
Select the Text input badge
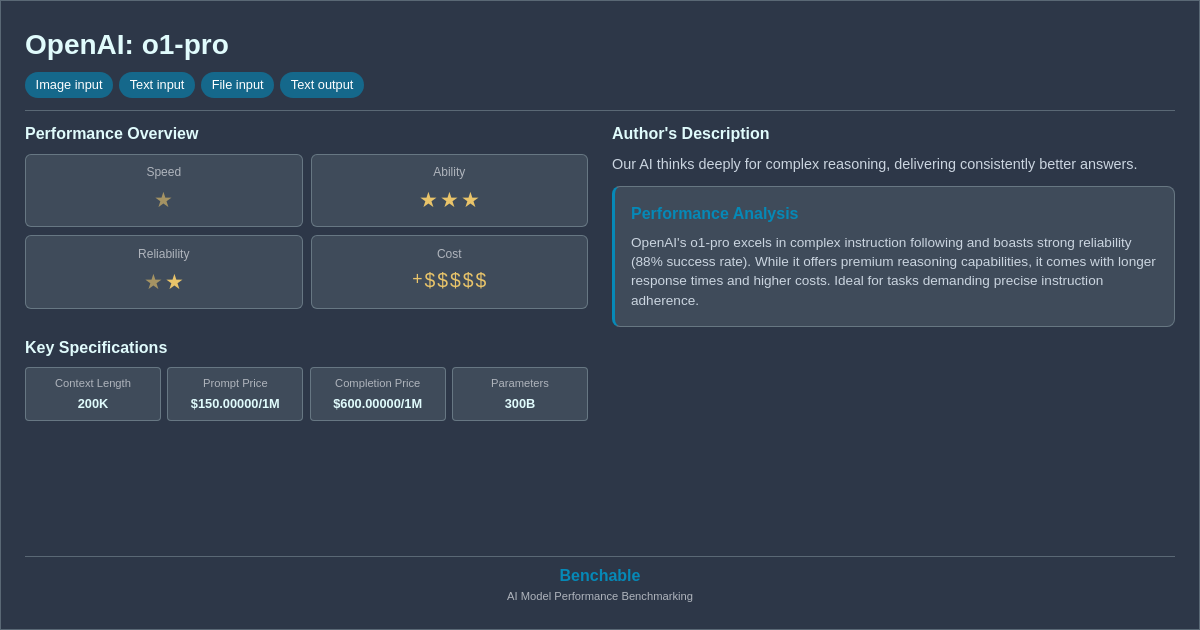point(157,85)
